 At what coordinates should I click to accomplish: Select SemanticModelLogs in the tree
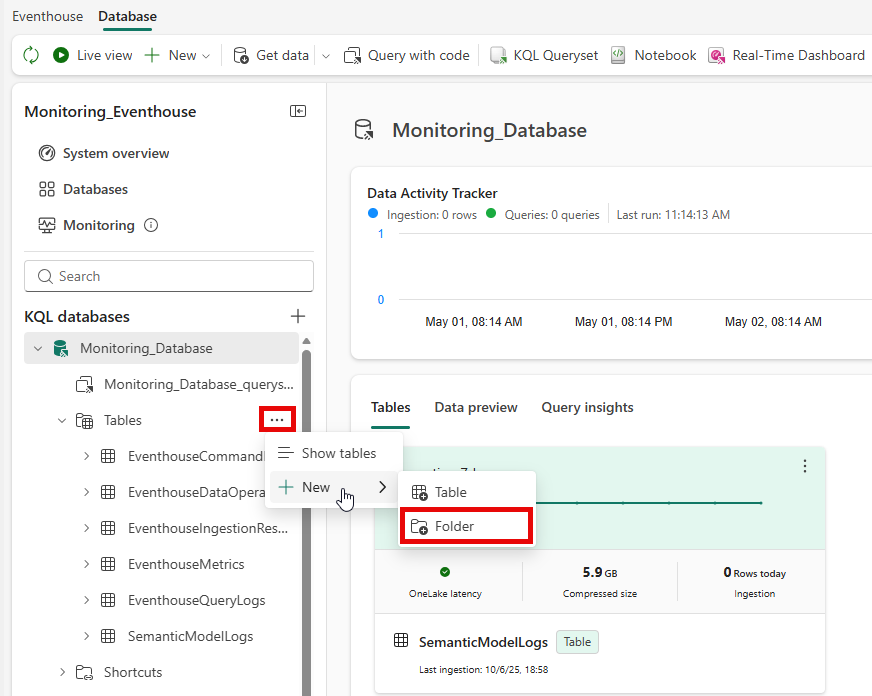(190, 636)
